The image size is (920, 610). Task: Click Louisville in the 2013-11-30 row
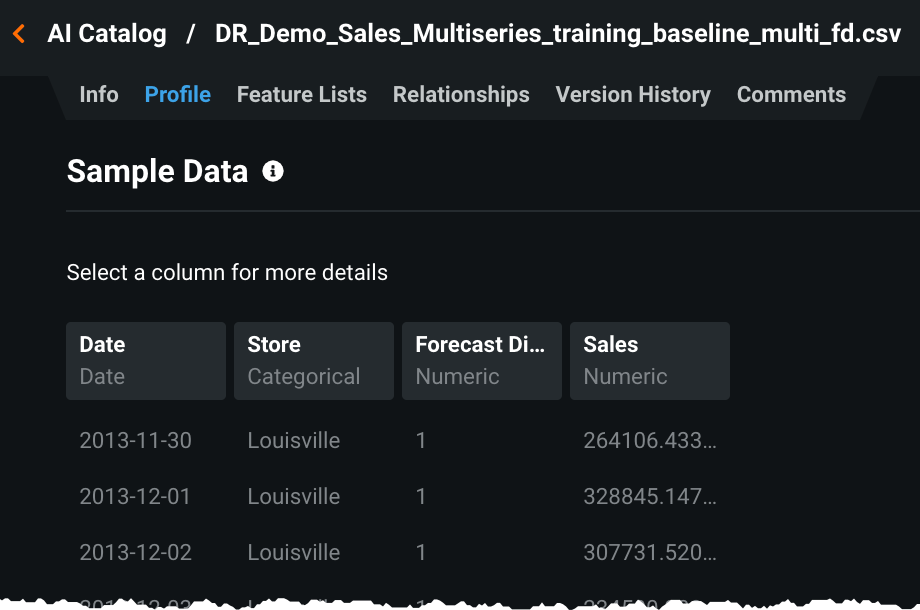294,440
